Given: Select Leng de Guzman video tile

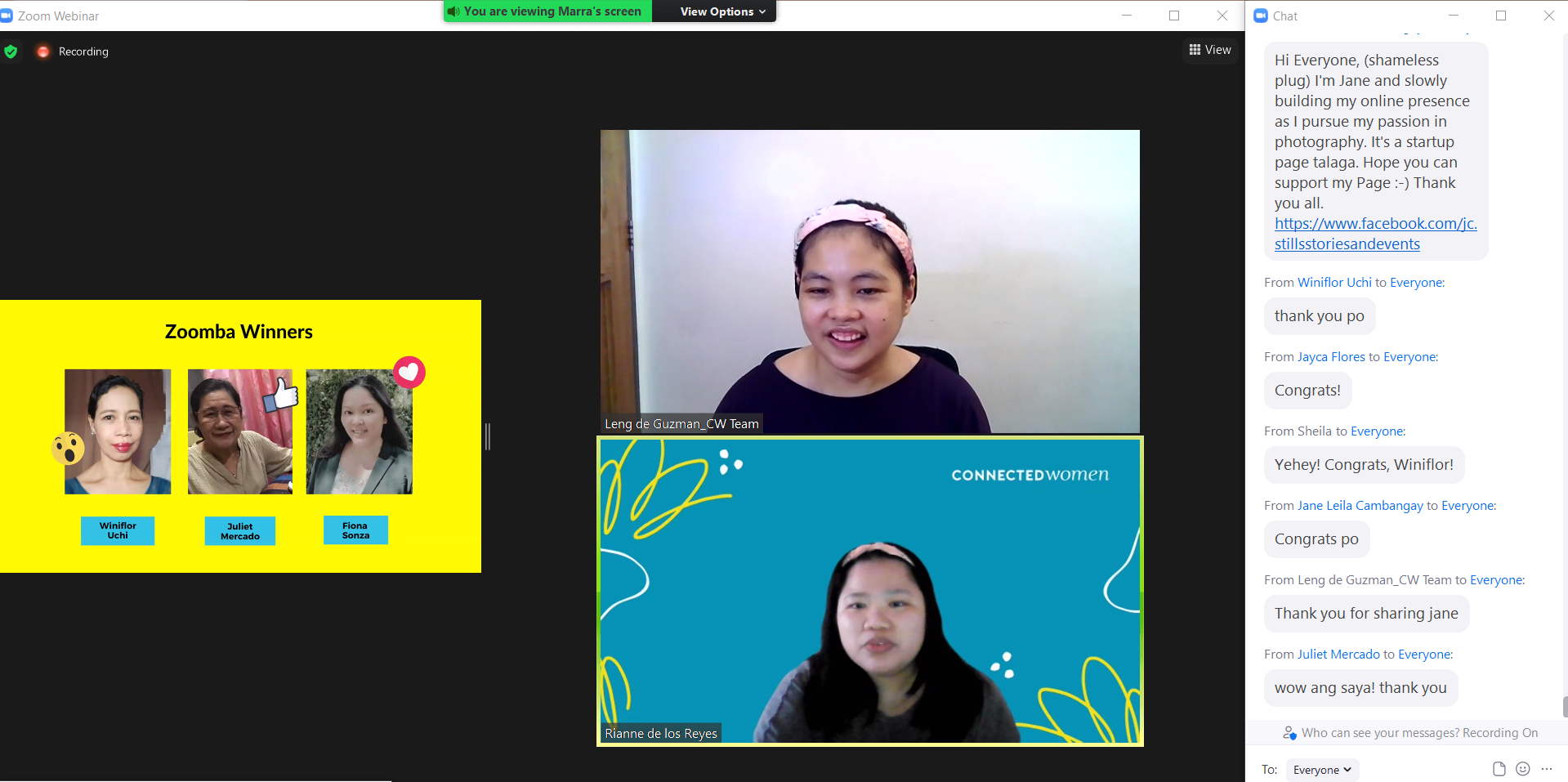Looking at the screenshot, I should pos(870,281).
